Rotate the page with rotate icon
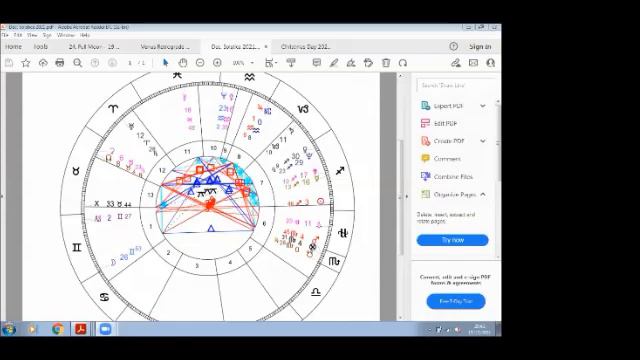This screenshot has height=360, width=640. [x=403, y=63]
